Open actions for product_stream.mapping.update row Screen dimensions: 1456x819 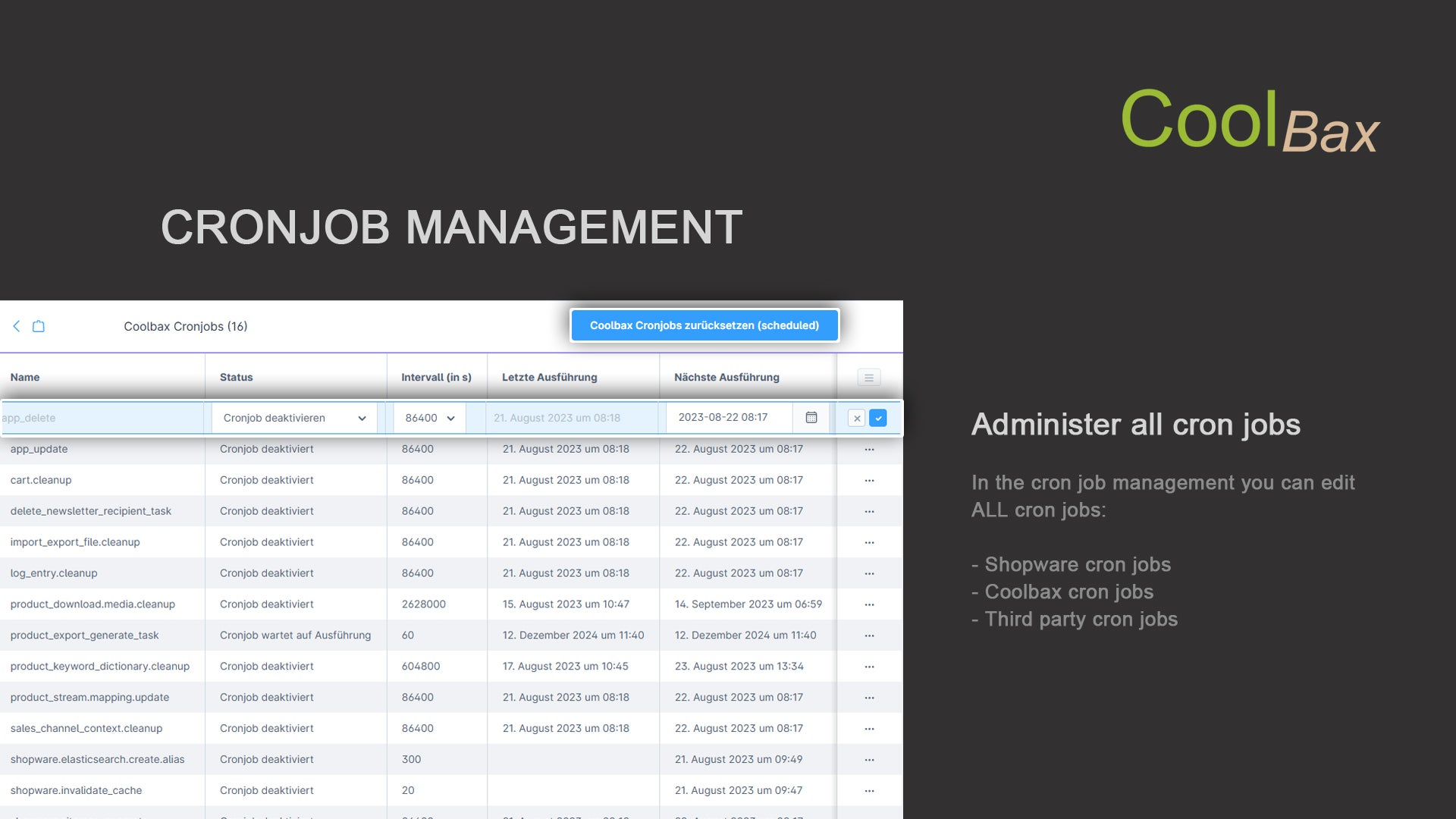869,698
